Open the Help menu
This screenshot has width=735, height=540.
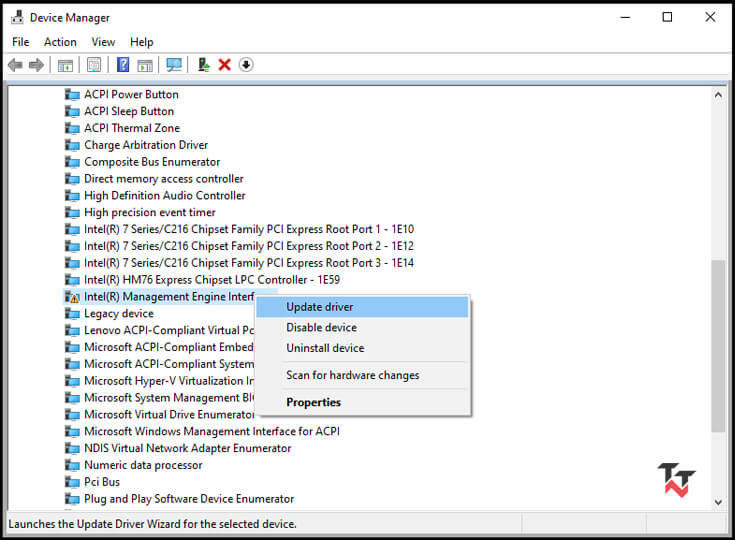pyautogui.click(x=142, y=42)
